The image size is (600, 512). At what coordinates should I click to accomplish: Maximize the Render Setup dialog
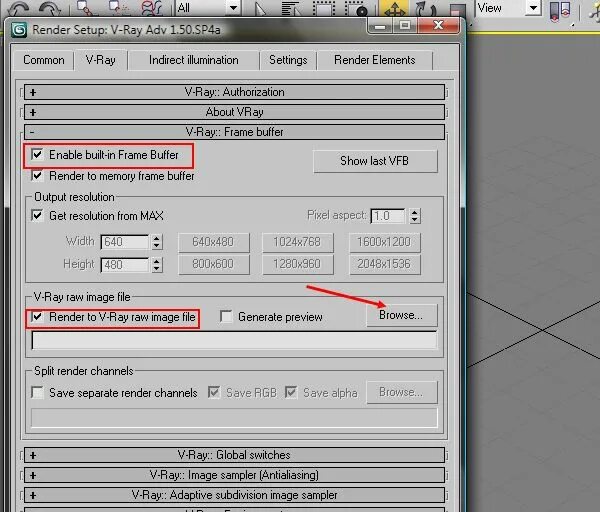coord(405,26)
